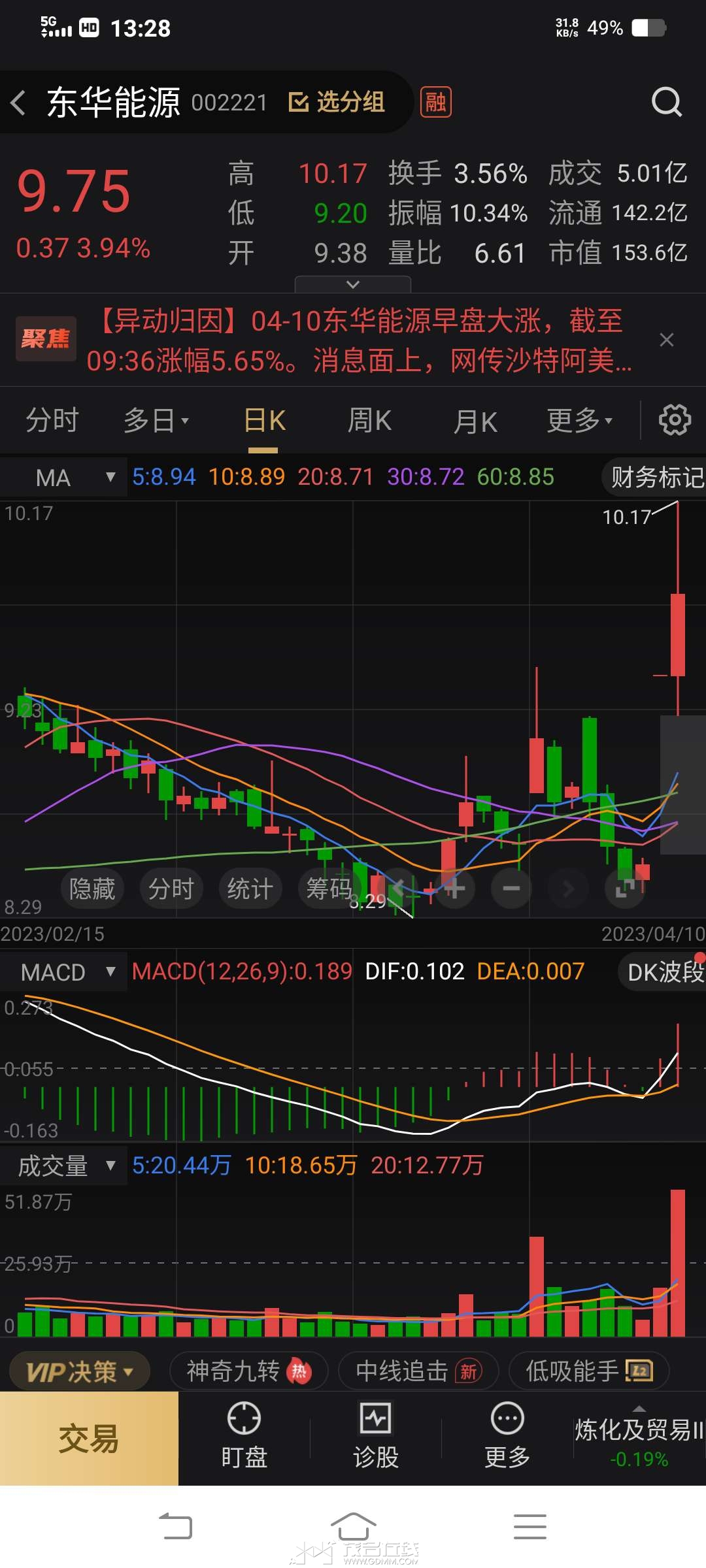Tap the 聚焦 news badge
Image resolution: width=706 pixels, height=1568 pixels.
(46, 338)
